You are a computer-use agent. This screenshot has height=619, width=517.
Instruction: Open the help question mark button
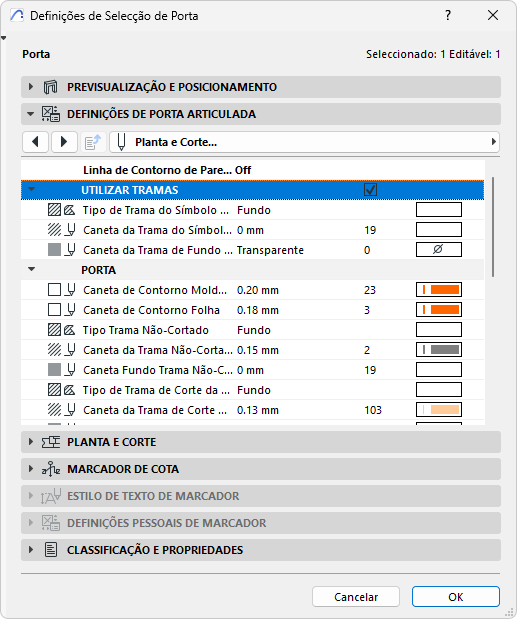[x=448, y=15]
